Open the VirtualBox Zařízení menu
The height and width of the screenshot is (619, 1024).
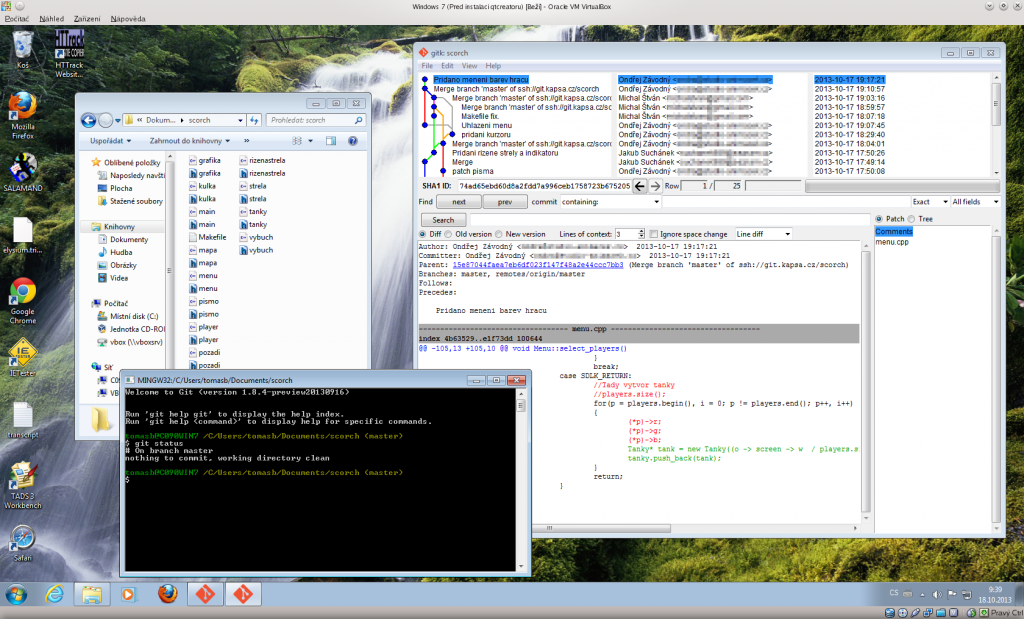[87, 19]
